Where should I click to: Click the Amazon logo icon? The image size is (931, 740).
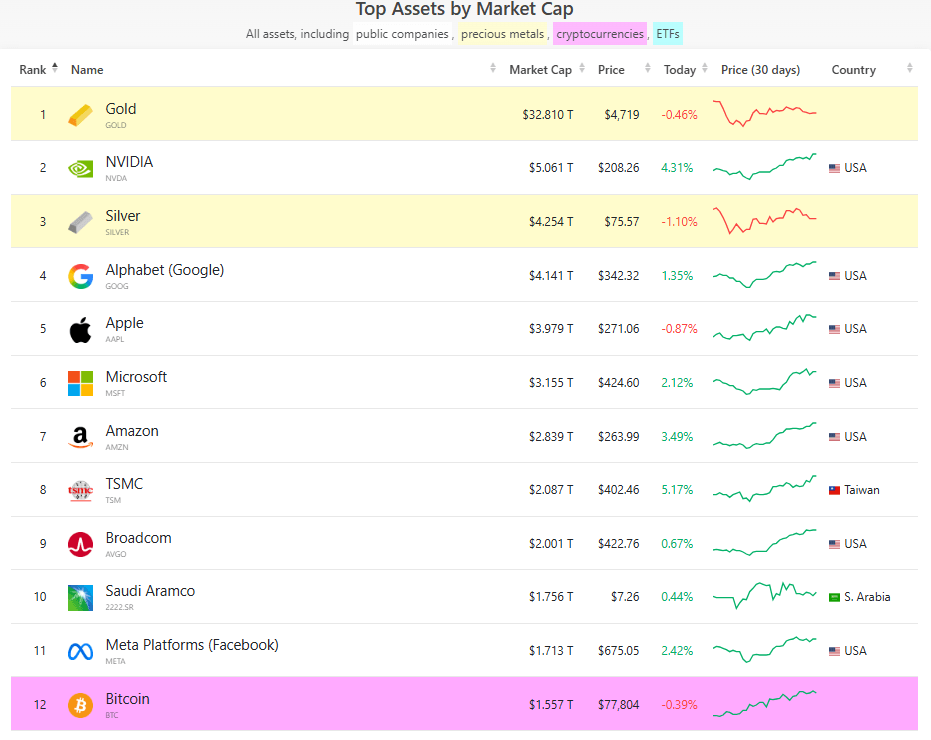tap(80, 437)
